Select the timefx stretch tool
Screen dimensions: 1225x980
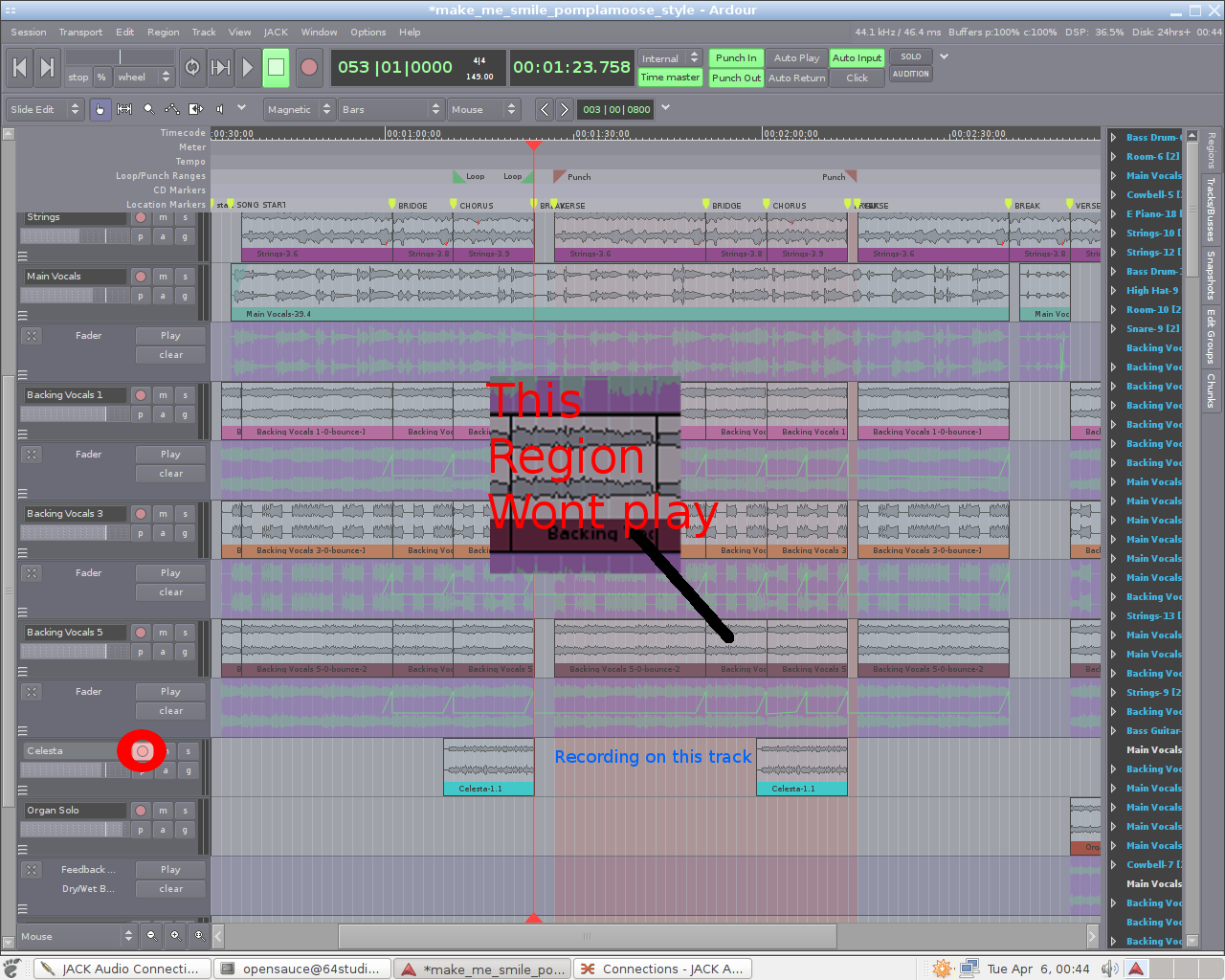[x=195, y=109]
